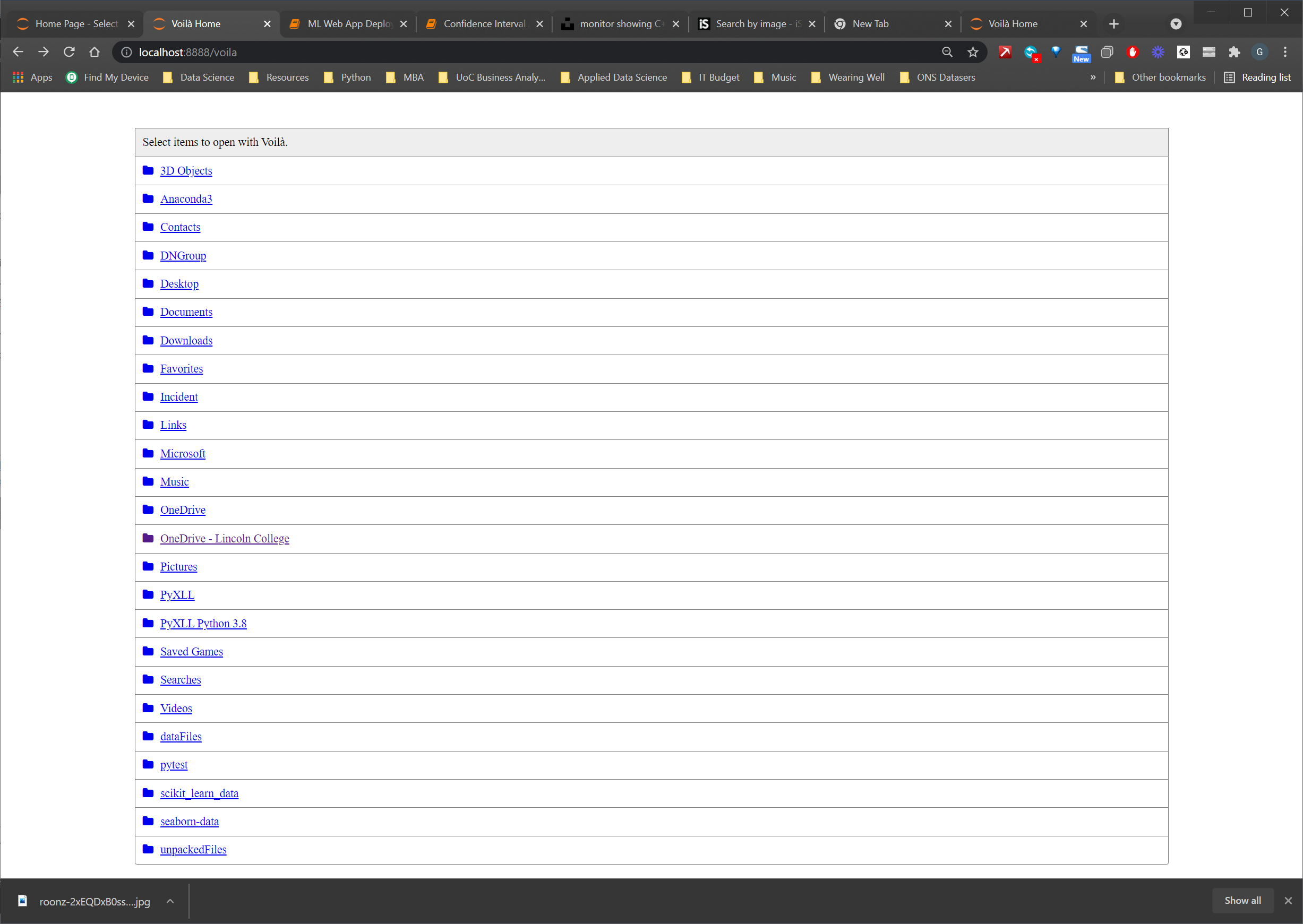
Task: Open Chrome three-dot menu
Action: pos(1285,53)
